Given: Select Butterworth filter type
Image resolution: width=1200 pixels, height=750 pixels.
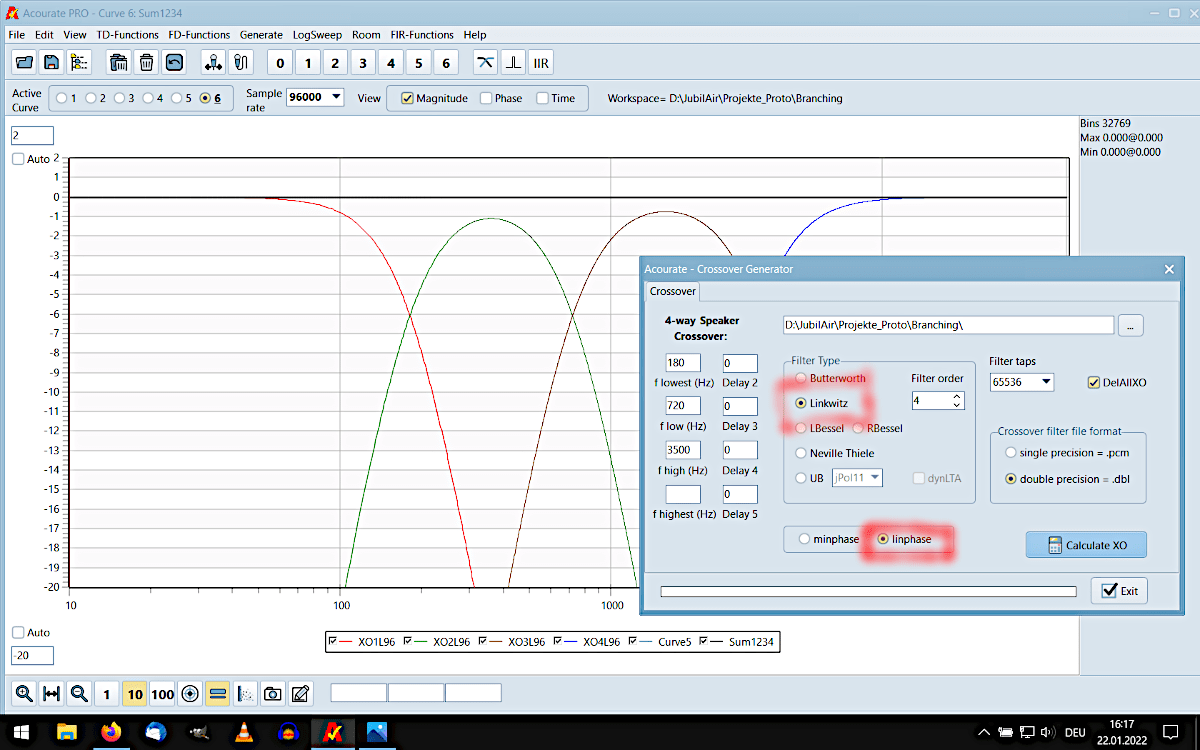Looking at the screenshot, I should (801, 379).
